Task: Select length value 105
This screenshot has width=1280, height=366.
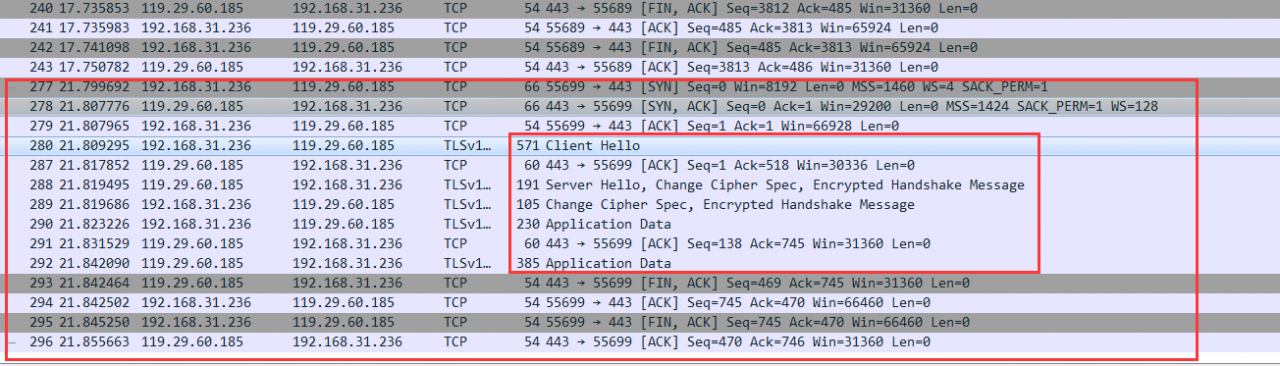Action: (x=529, y=205)
